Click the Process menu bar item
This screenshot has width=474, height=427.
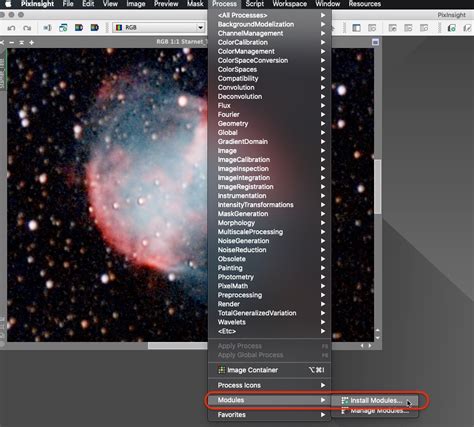pos(224,4)
